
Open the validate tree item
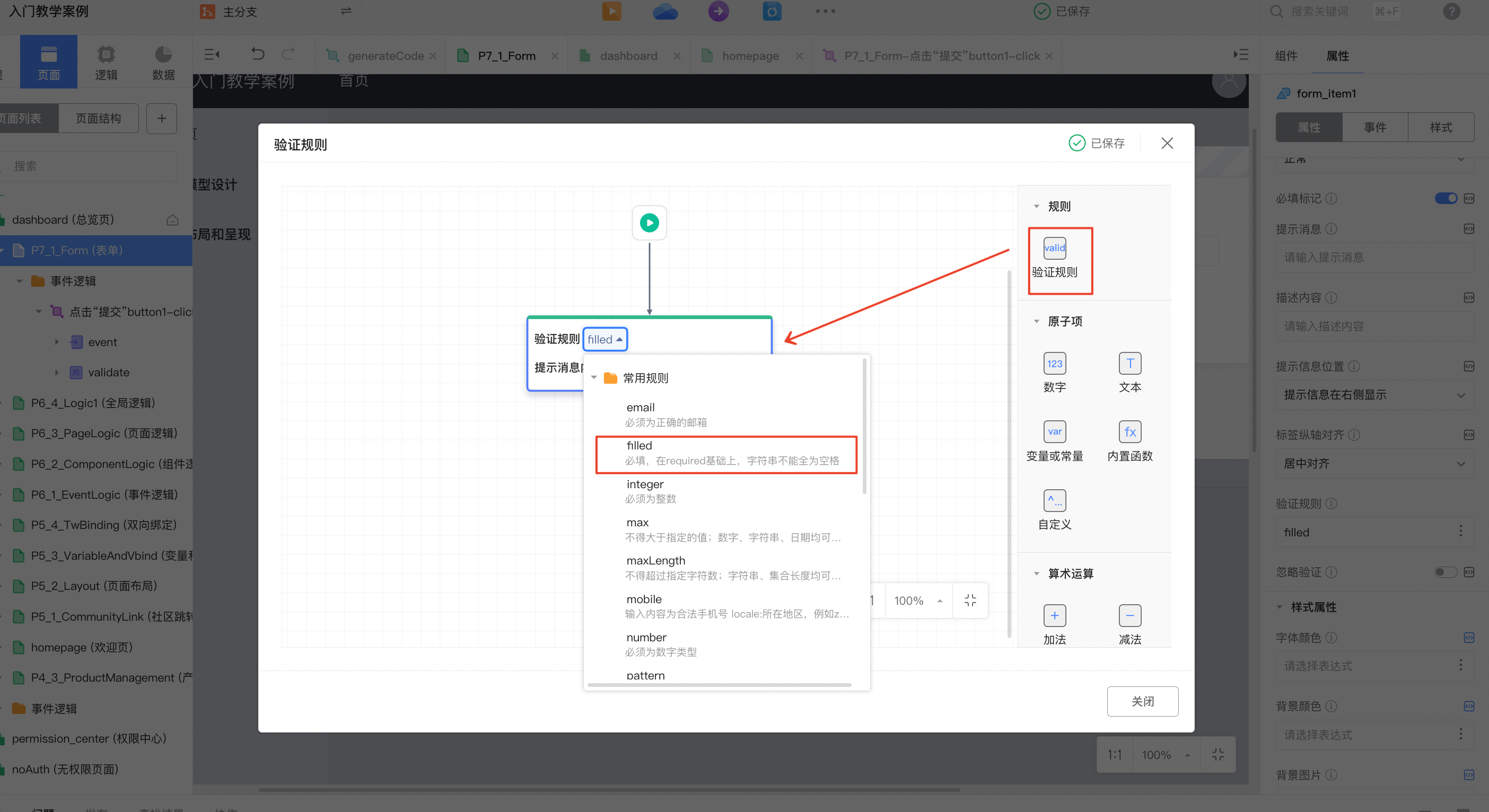[x=109, y=373]
